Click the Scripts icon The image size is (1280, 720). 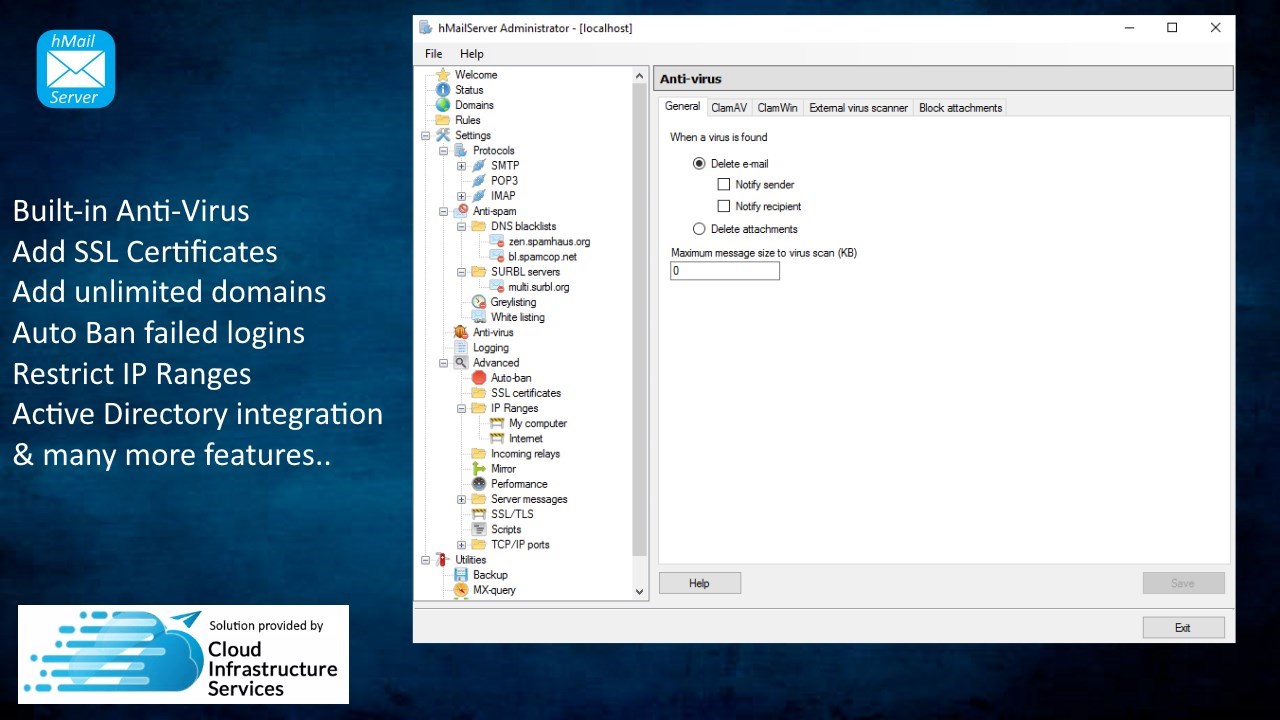point(479,529)
